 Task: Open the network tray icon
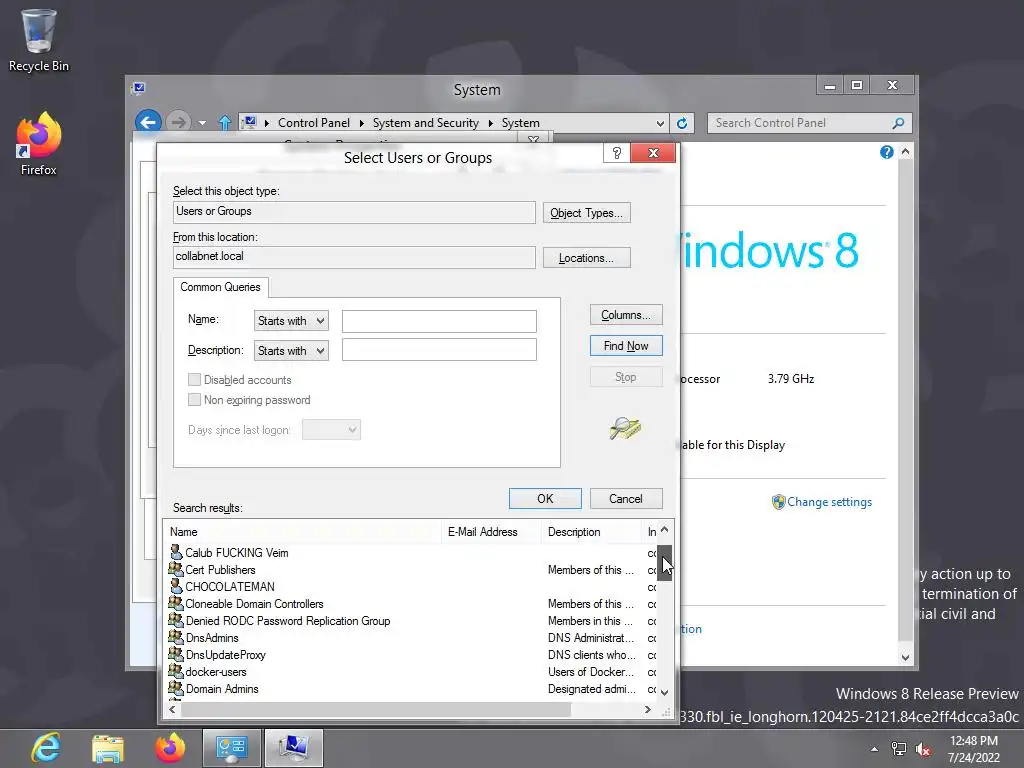tap(899, 749)
